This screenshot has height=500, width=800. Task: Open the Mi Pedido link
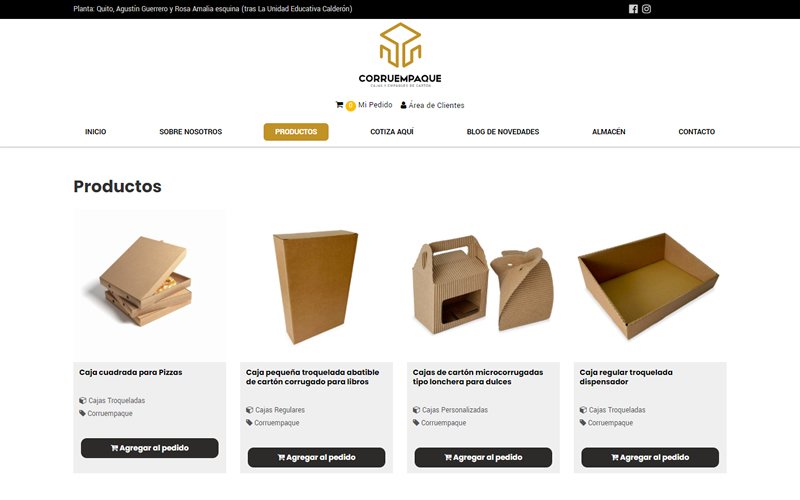pos(375,105)
